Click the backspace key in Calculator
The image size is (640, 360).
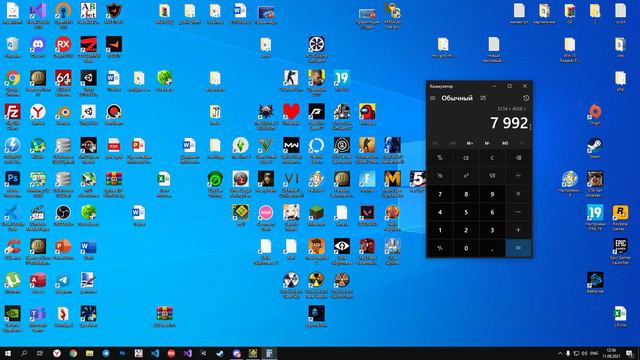click(518, 158)
